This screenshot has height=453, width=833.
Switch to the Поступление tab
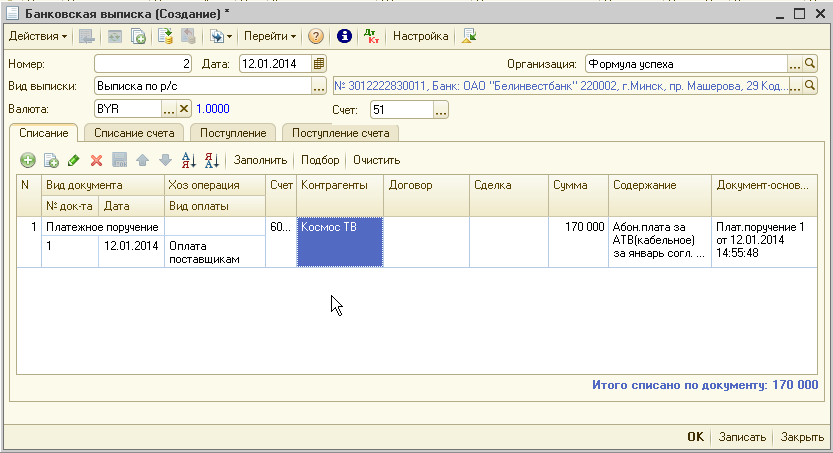[x=233, y=133]
